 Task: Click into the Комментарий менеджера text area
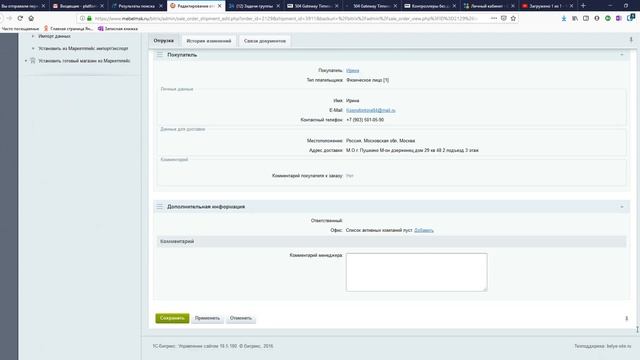(x=417, y=272)
